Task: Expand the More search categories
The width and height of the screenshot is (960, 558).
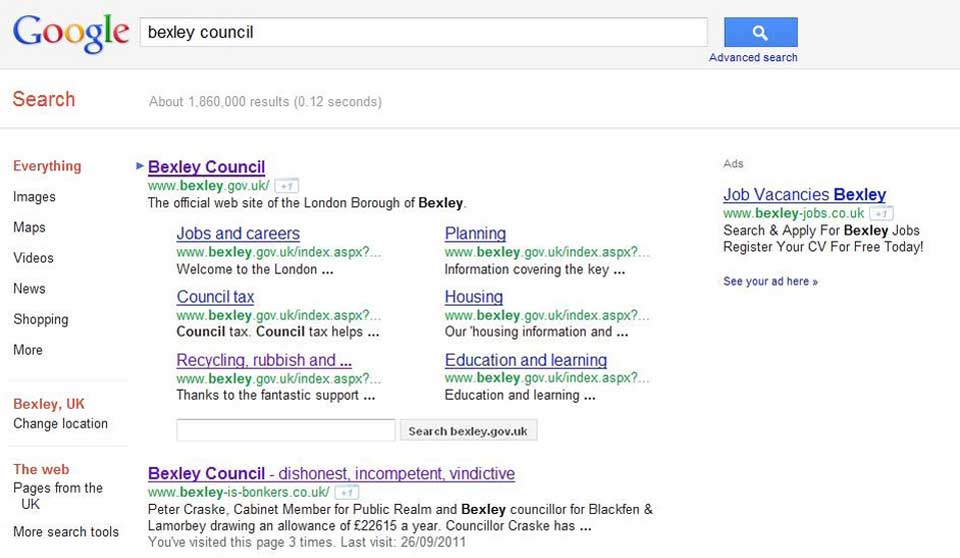Action: click(x=28, y=350)
